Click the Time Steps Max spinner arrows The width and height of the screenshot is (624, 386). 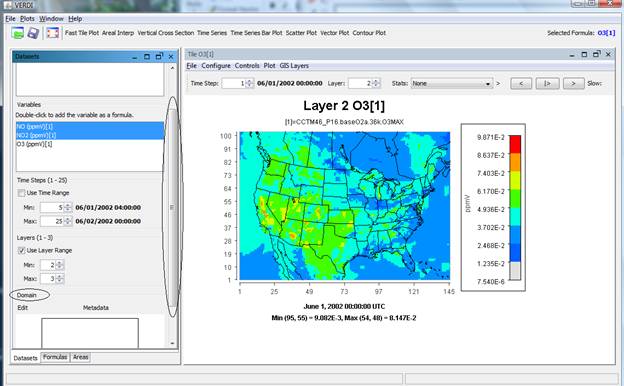point(68,221)
